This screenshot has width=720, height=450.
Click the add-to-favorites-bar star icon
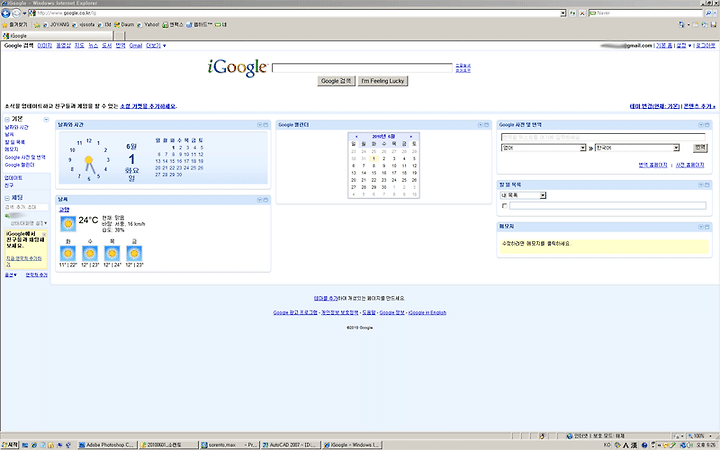37,25
